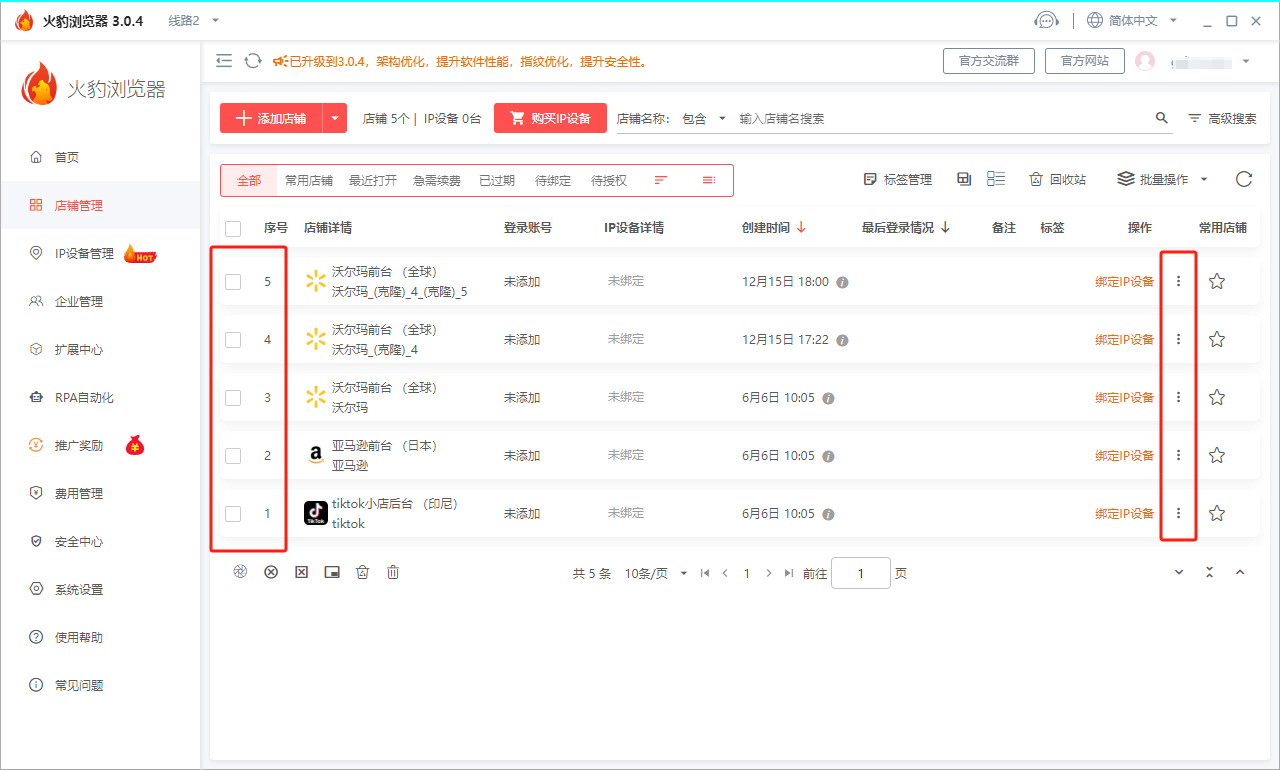Toggle the select-all header checkbox
This screenshot has width=1280, height=770.
[233, 228]
